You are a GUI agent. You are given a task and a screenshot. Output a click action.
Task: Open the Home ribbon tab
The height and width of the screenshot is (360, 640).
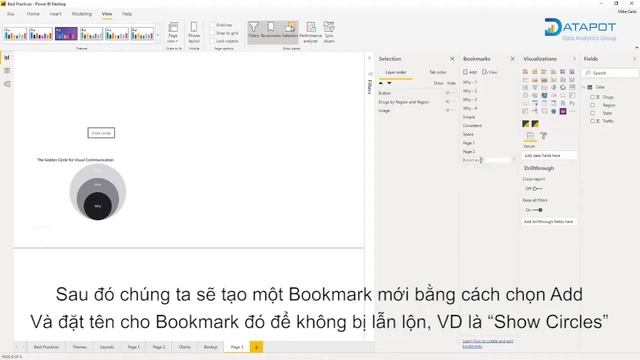33,14
